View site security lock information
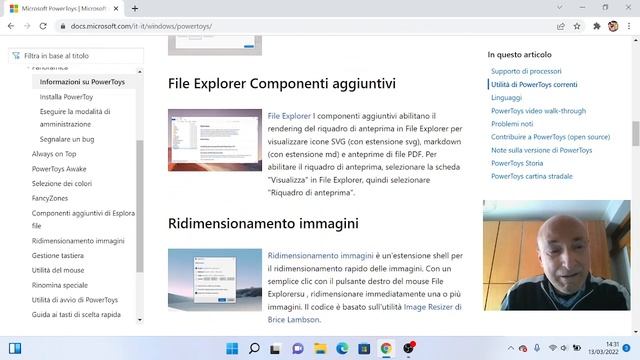Image resolution: width=640 pixels, height=360 pixels. (x=62, y=26)
